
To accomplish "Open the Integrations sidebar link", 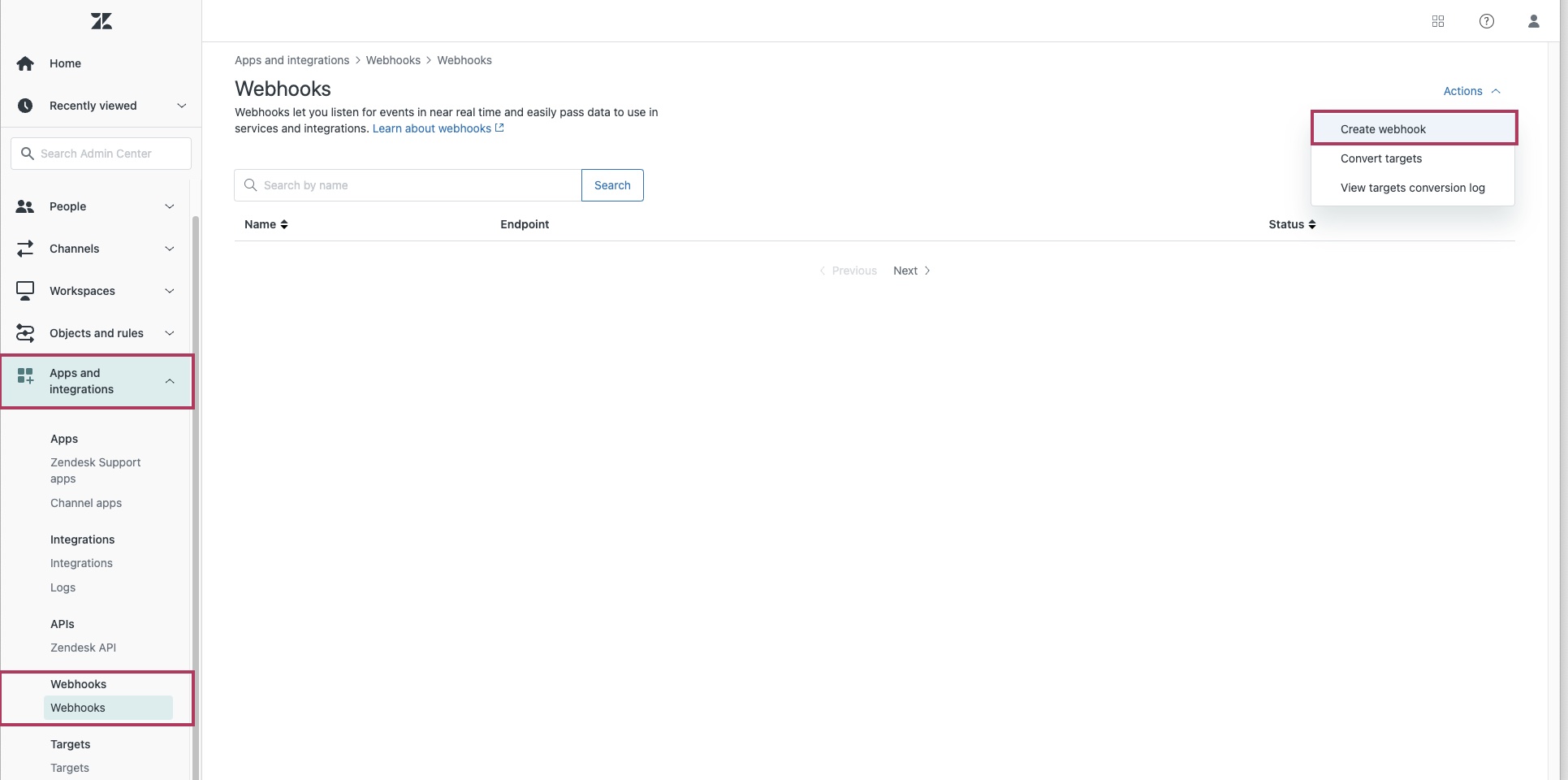I will pos(81,563).
